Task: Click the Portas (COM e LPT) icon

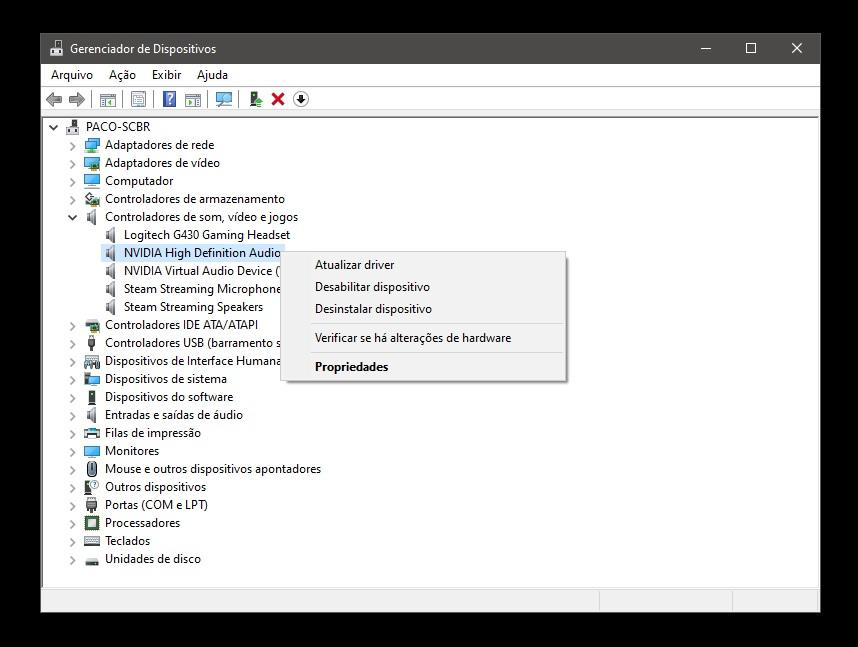Action: pos(92,505)
